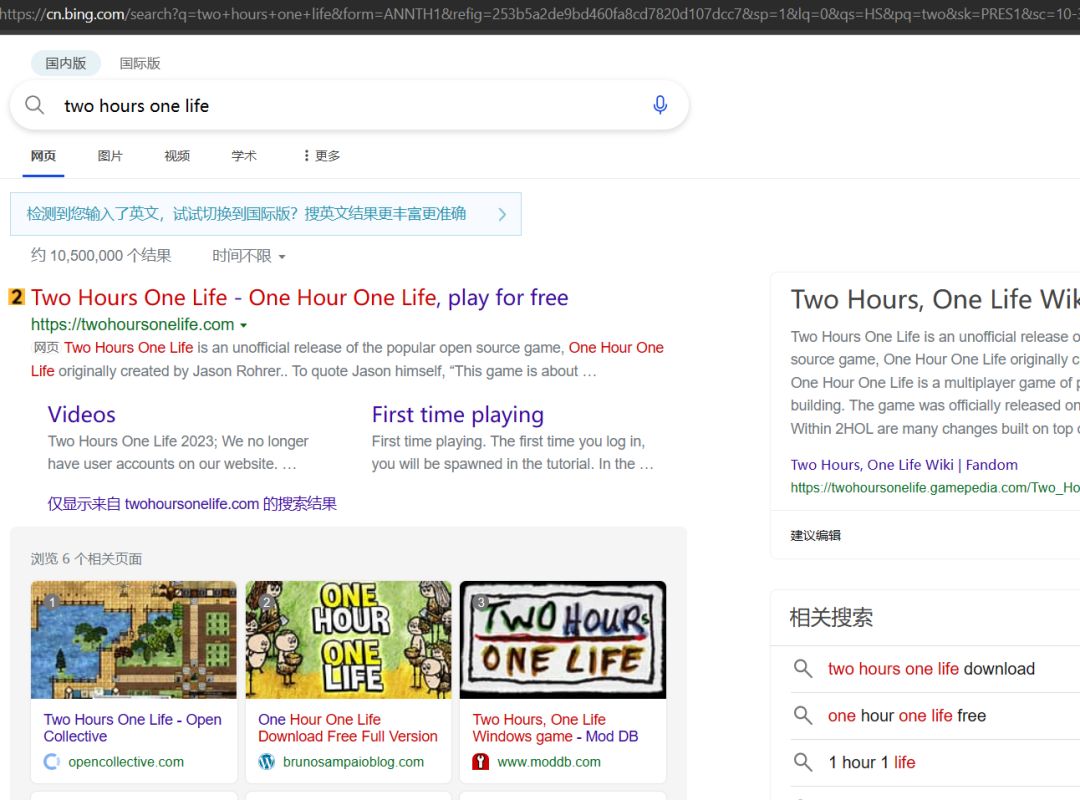
Task: Click the Mod DB site favicon
Action: point(481,762)
